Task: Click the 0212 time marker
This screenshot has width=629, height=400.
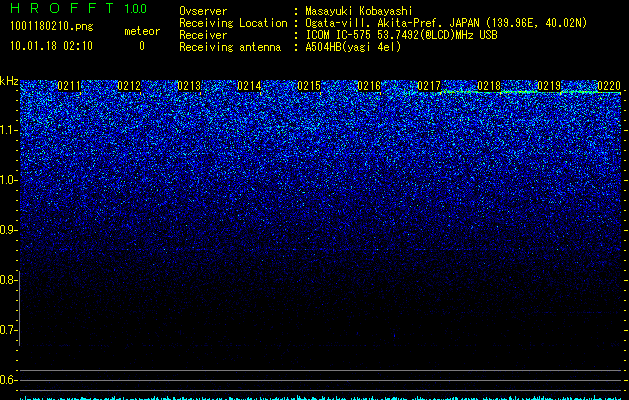Action: pos(129,86)
